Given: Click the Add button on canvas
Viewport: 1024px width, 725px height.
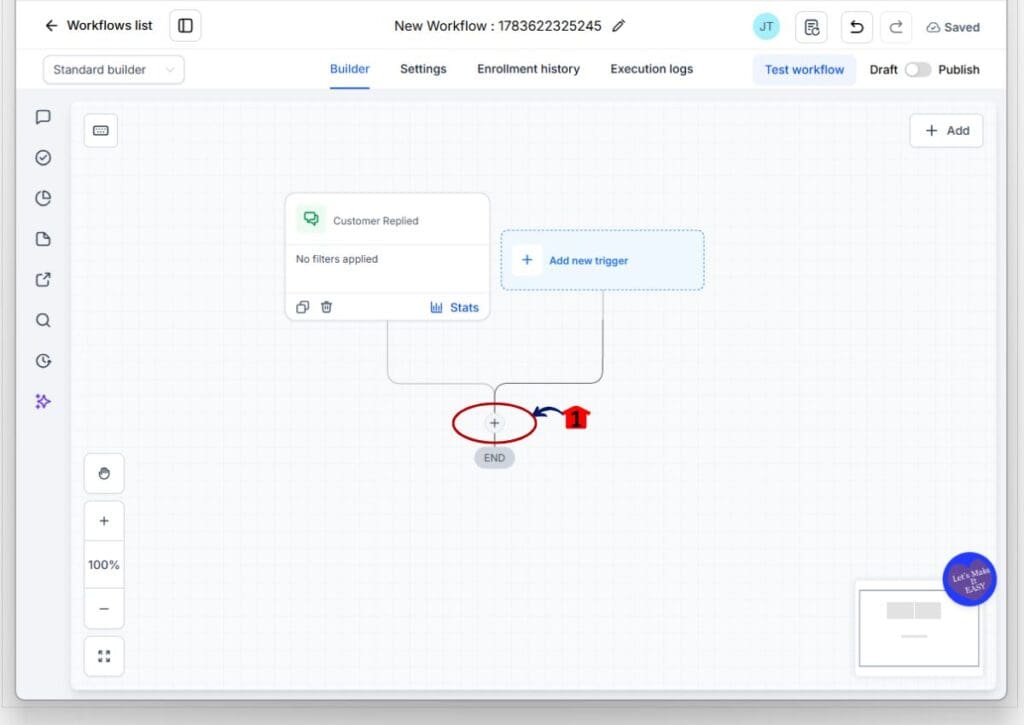Looking at the screenshot, I should click(x=946, y=131).
